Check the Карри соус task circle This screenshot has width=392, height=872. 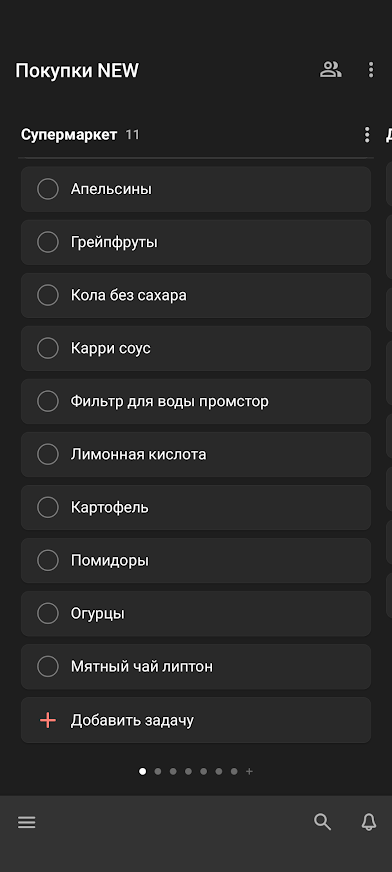pos(48,348)
